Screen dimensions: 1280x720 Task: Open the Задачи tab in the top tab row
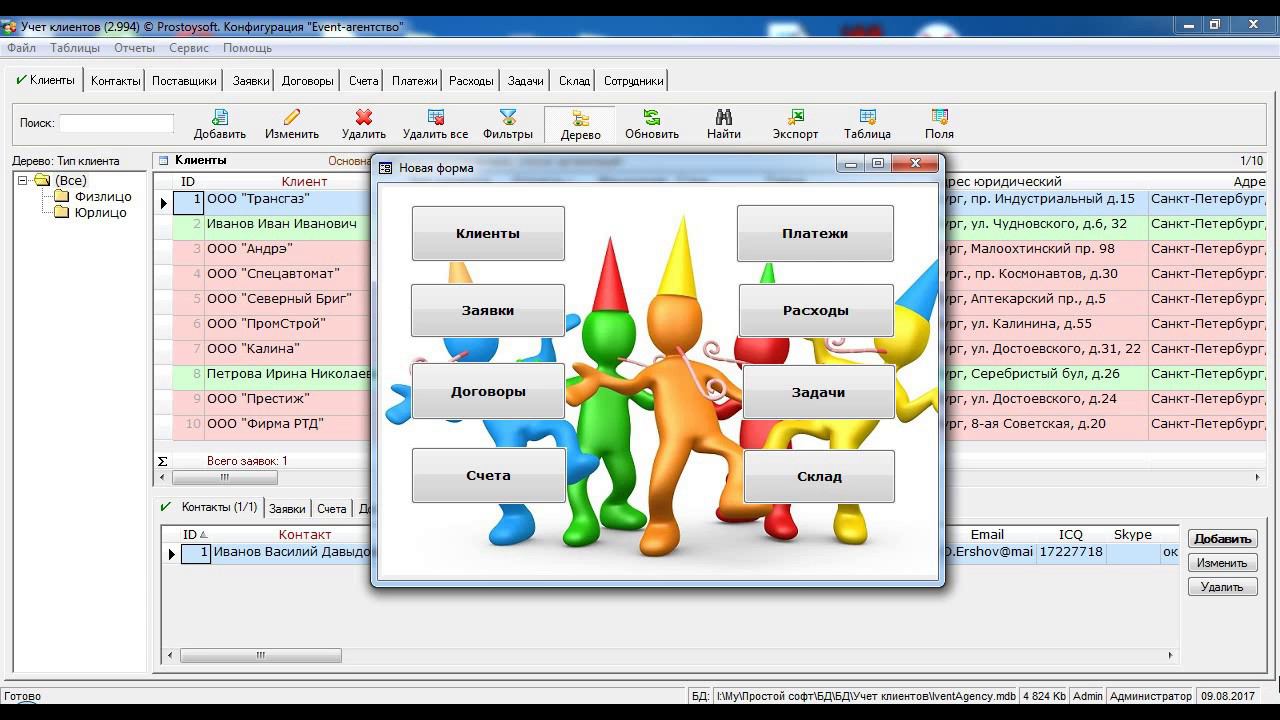point(526,81)
